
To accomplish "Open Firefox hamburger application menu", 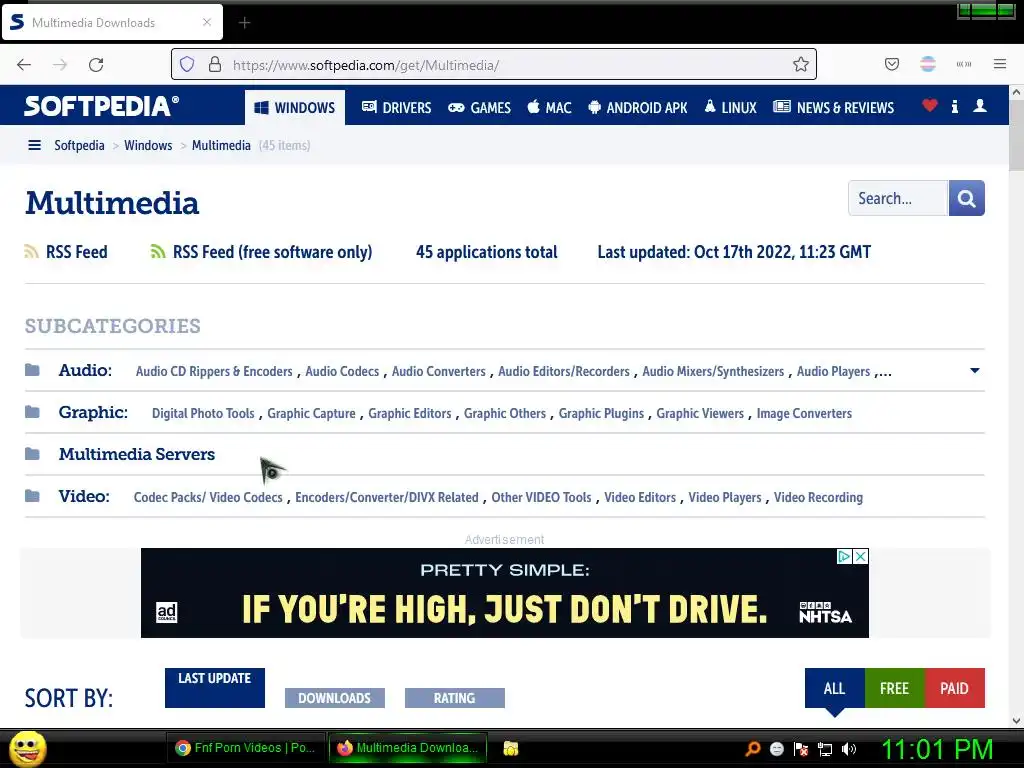I will (x=1000, y=64).
